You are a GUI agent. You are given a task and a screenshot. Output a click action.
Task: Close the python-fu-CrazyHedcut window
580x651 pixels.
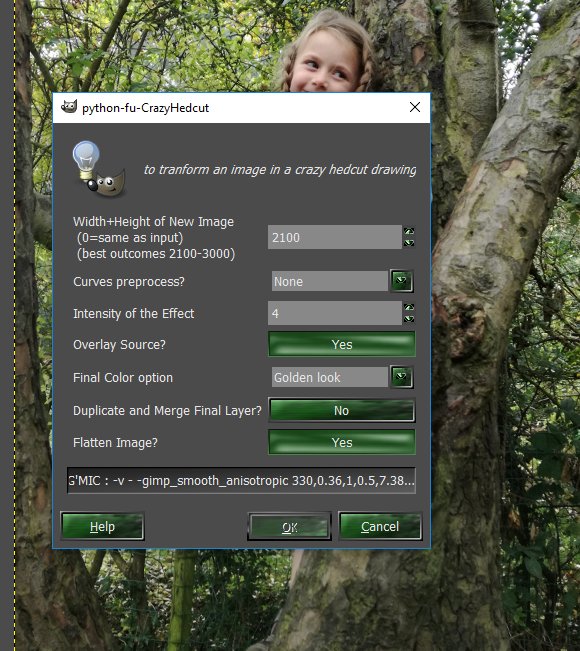[x=414, y=107]
